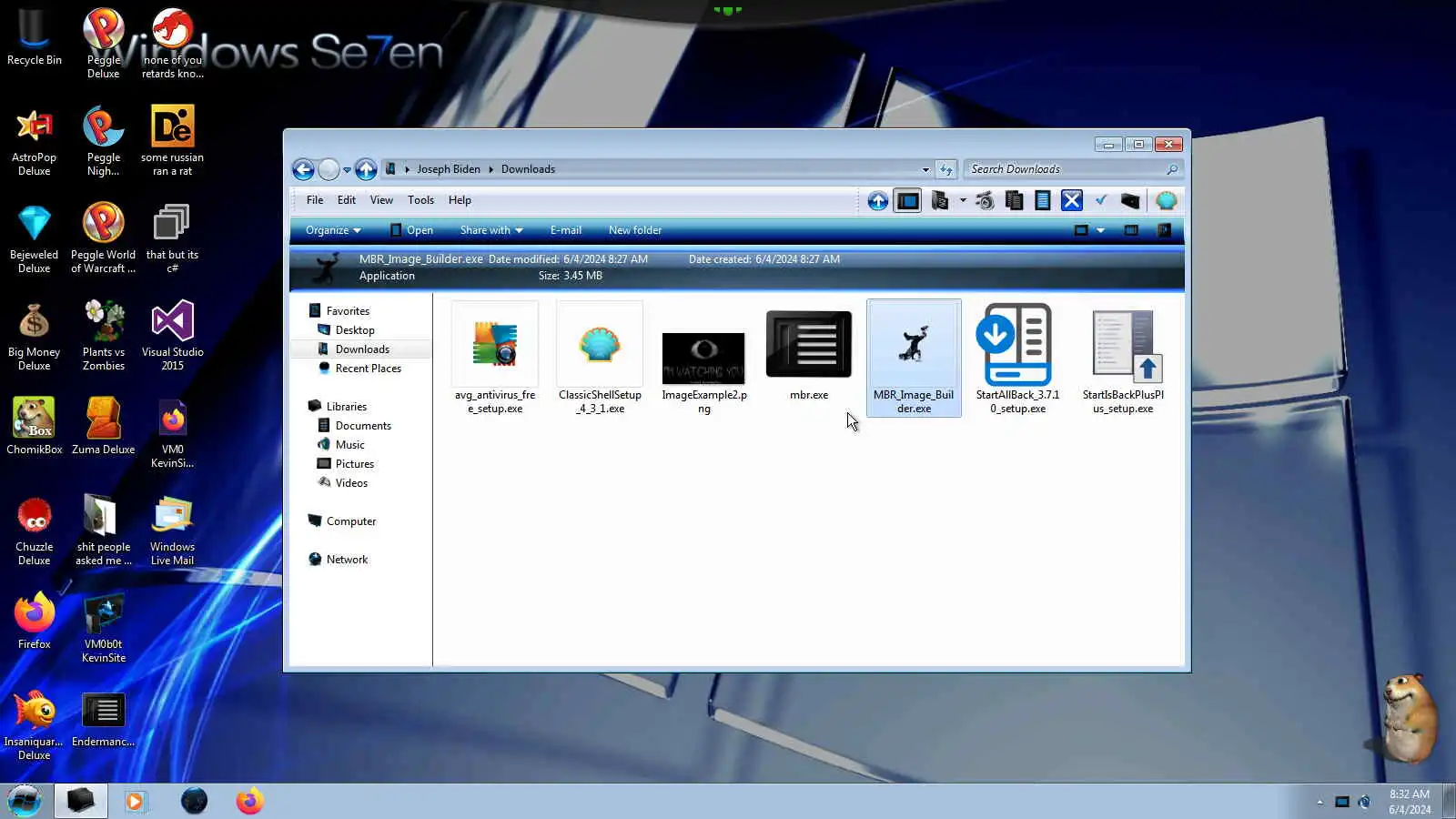Click Downloads in the address breadcrumb

coord(528,169)
